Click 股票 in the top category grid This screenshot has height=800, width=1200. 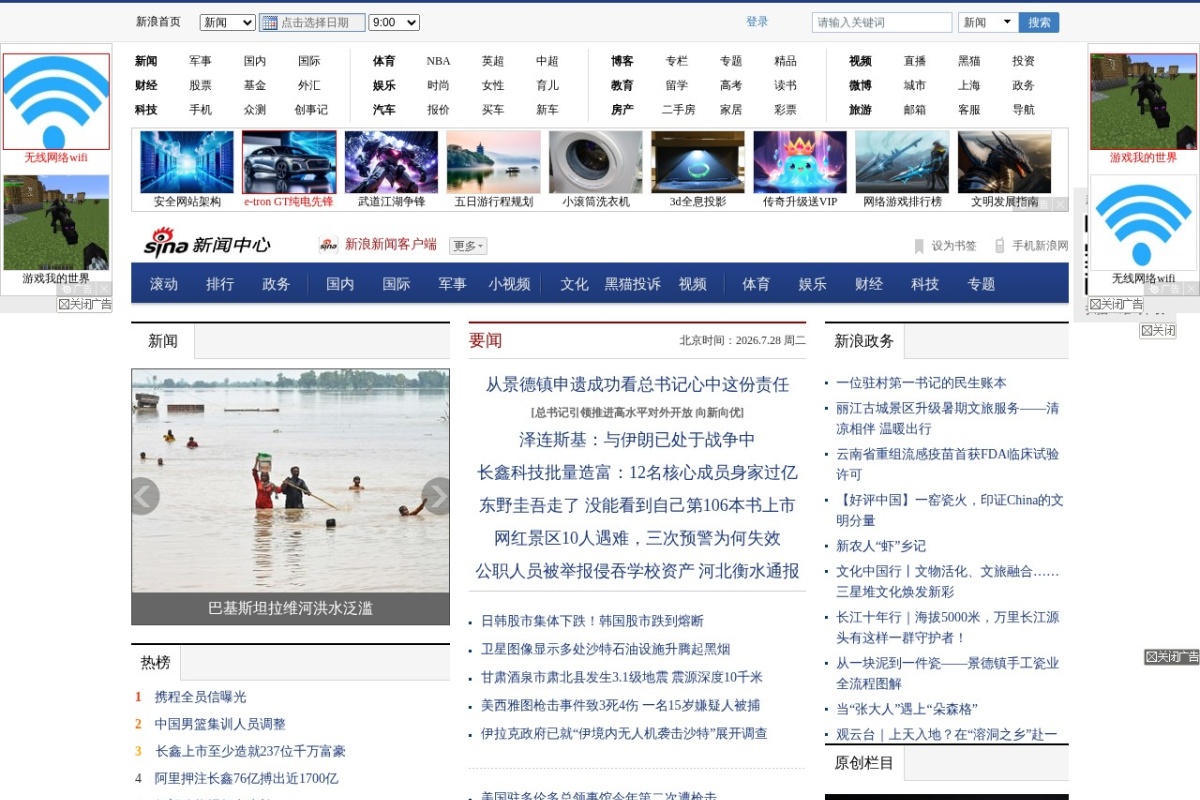pyautogui.click(x=200, y=86)
